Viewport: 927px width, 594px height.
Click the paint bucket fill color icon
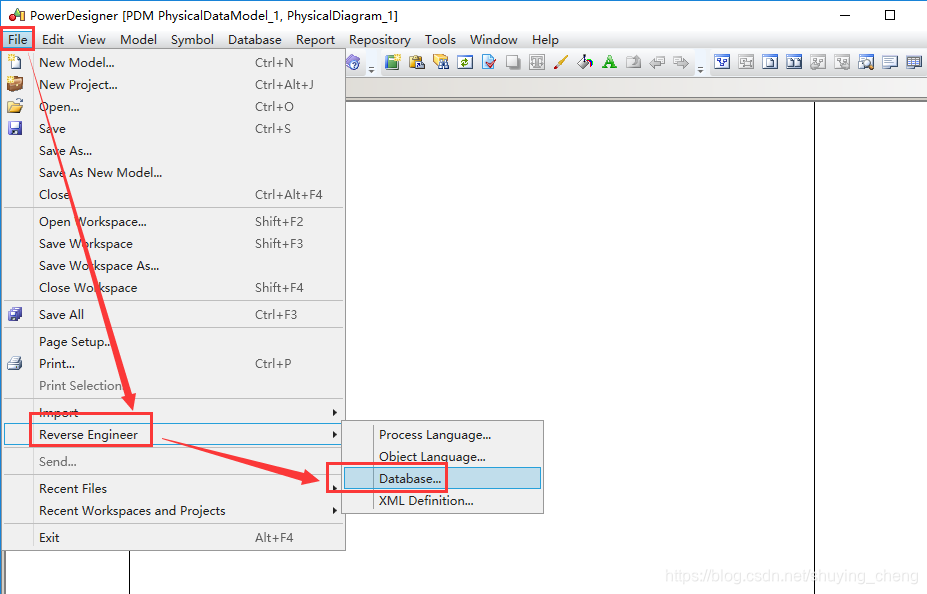pos(585,62)
